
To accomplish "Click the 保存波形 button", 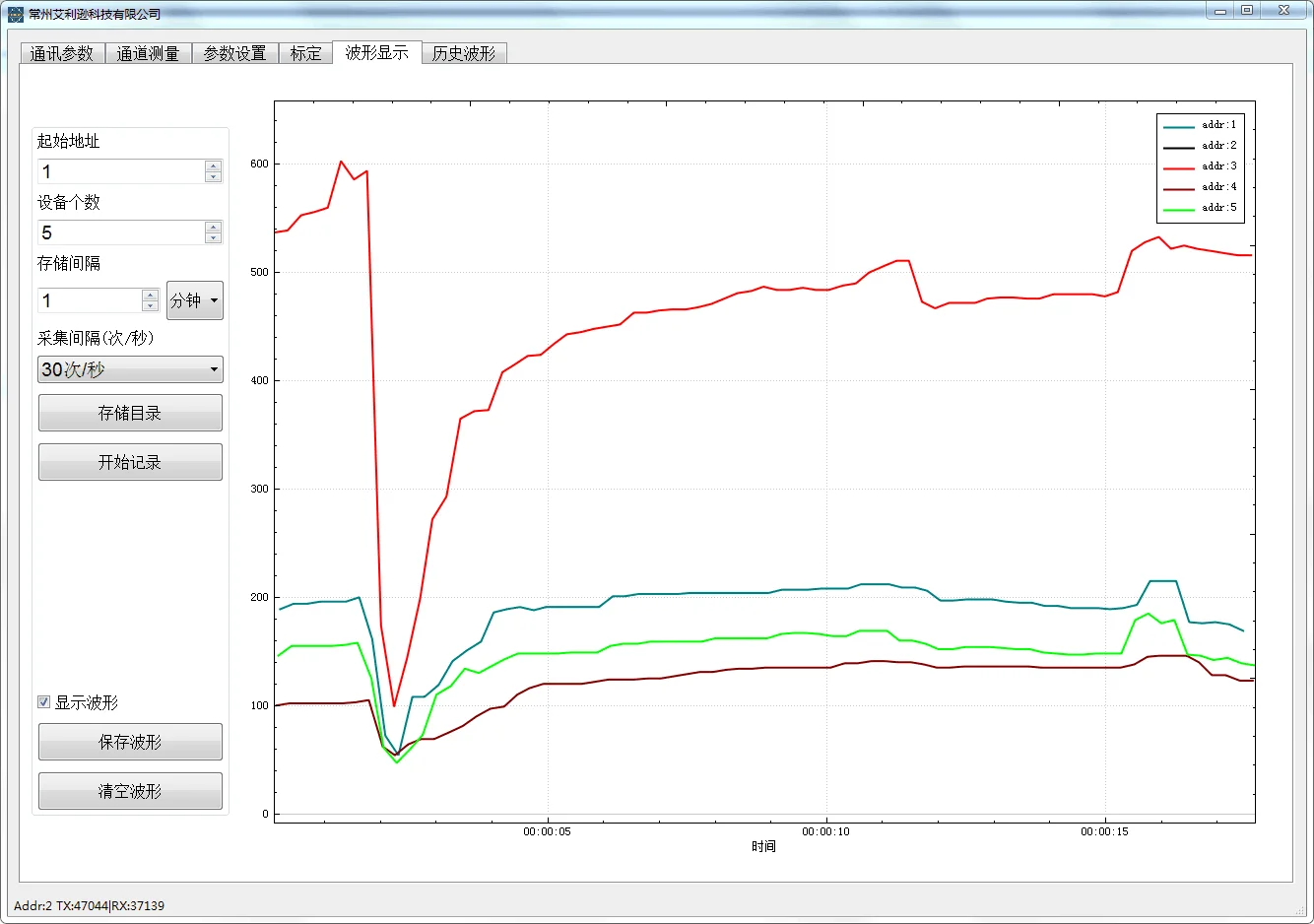I will (130, 742).
